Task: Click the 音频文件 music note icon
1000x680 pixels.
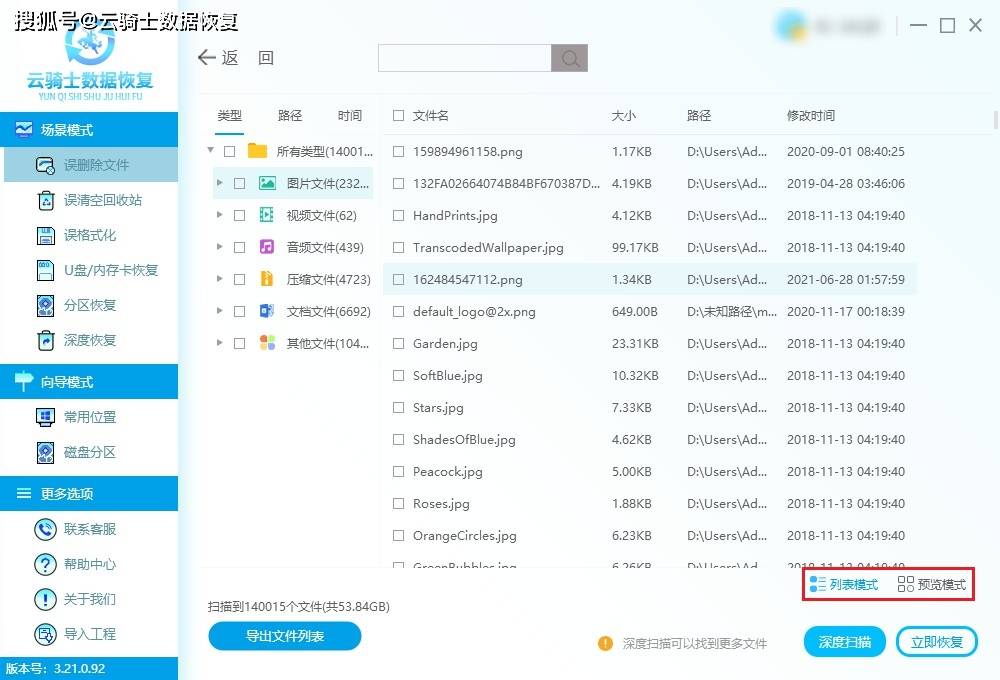Action: [267, 247]
